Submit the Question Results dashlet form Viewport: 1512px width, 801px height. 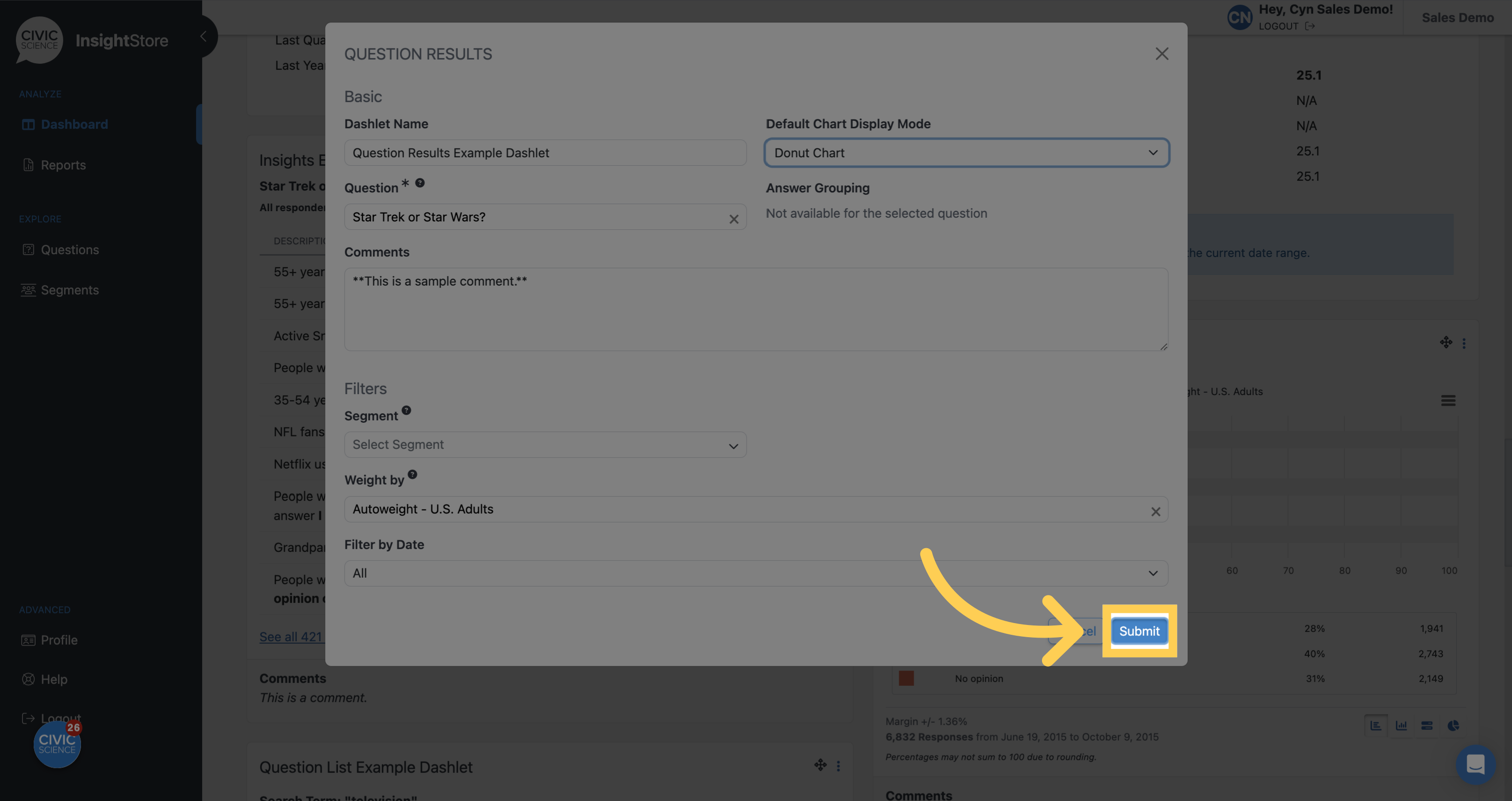tap(1139, 630)
